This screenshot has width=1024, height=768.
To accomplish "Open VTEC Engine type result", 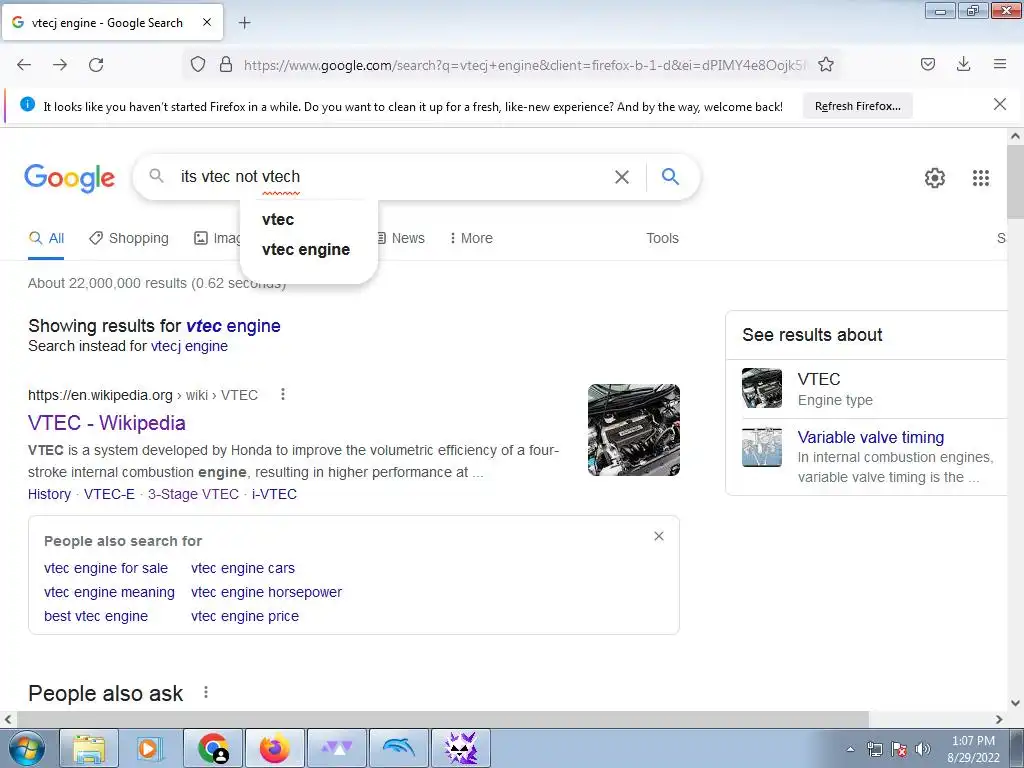I will [x=819, y=379].
